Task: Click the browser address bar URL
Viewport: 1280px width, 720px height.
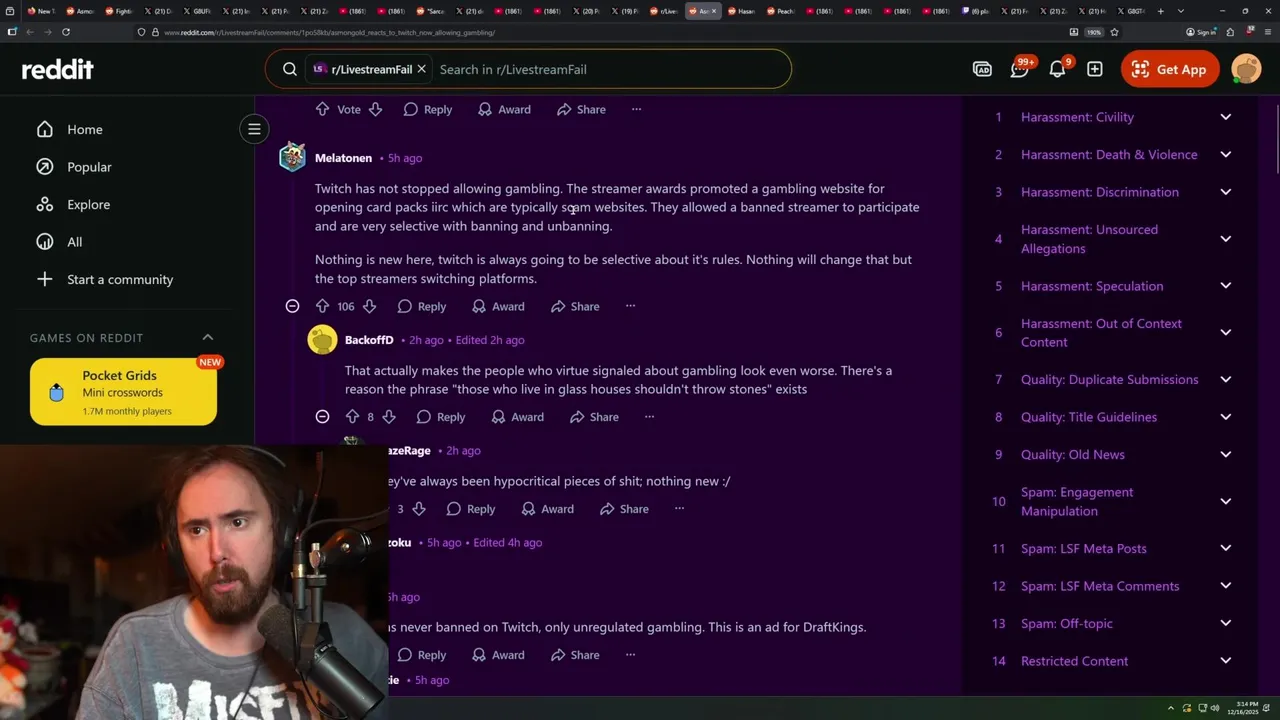Action: coord(329,32)
